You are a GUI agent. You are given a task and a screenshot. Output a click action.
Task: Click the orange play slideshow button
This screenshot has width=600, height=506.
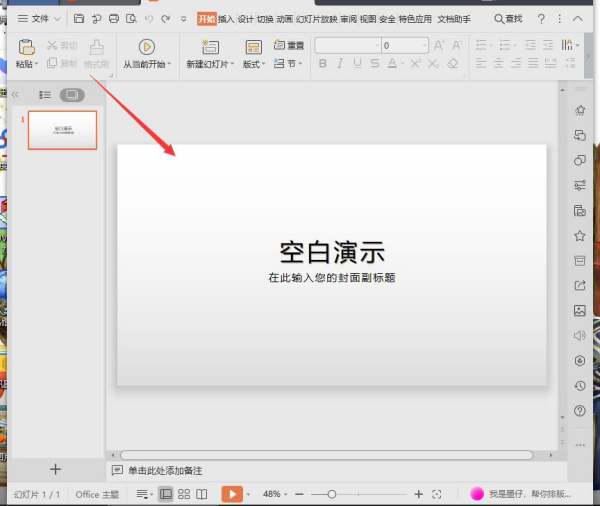[x=232, y=494]
